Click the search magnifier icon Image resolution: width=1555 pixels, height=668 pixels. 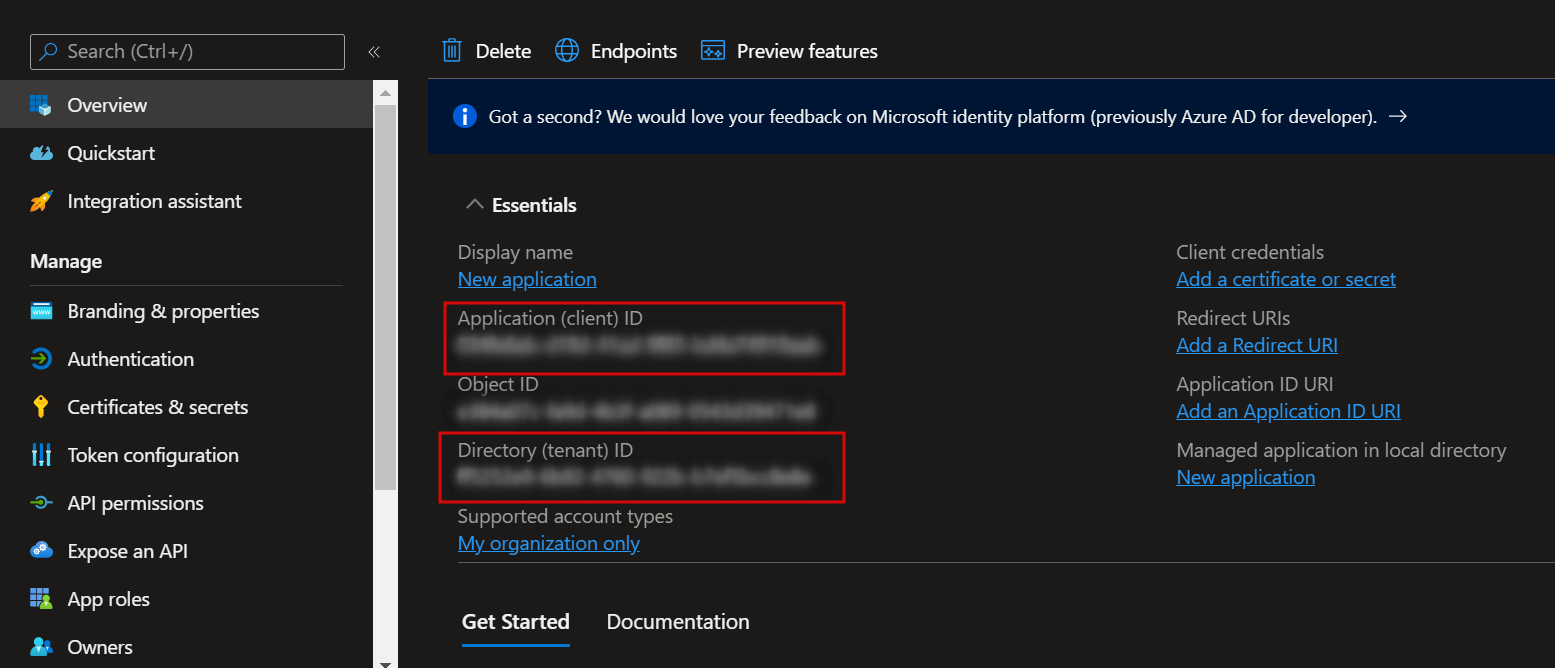coord(48,52)
